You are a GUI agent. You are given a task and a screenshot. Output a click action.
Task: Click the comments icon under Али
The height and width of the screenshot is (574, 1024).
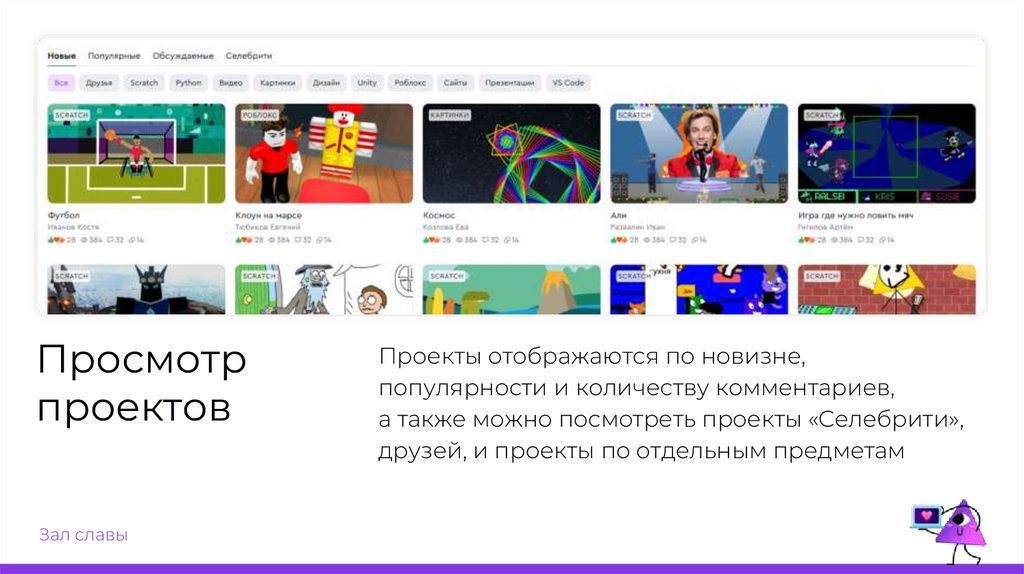[673, 240]
